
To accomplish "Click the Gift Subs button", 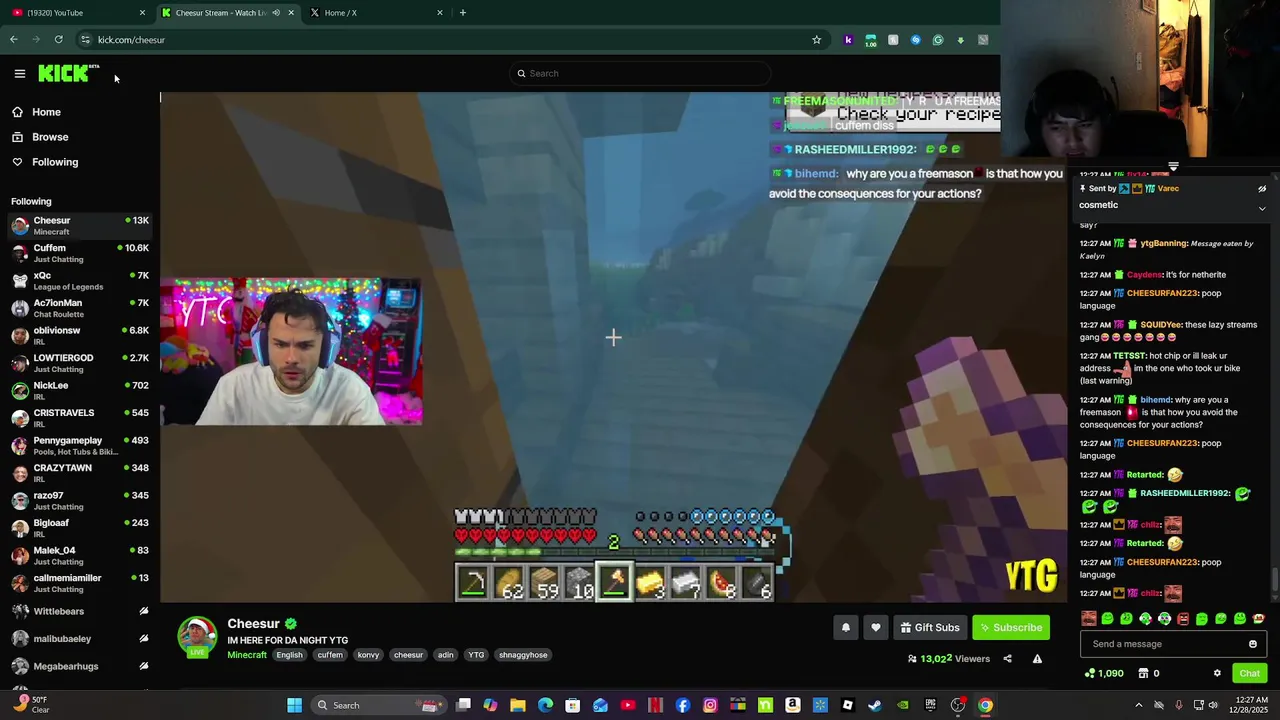I will pyautogui.click(x=929, y=627).
